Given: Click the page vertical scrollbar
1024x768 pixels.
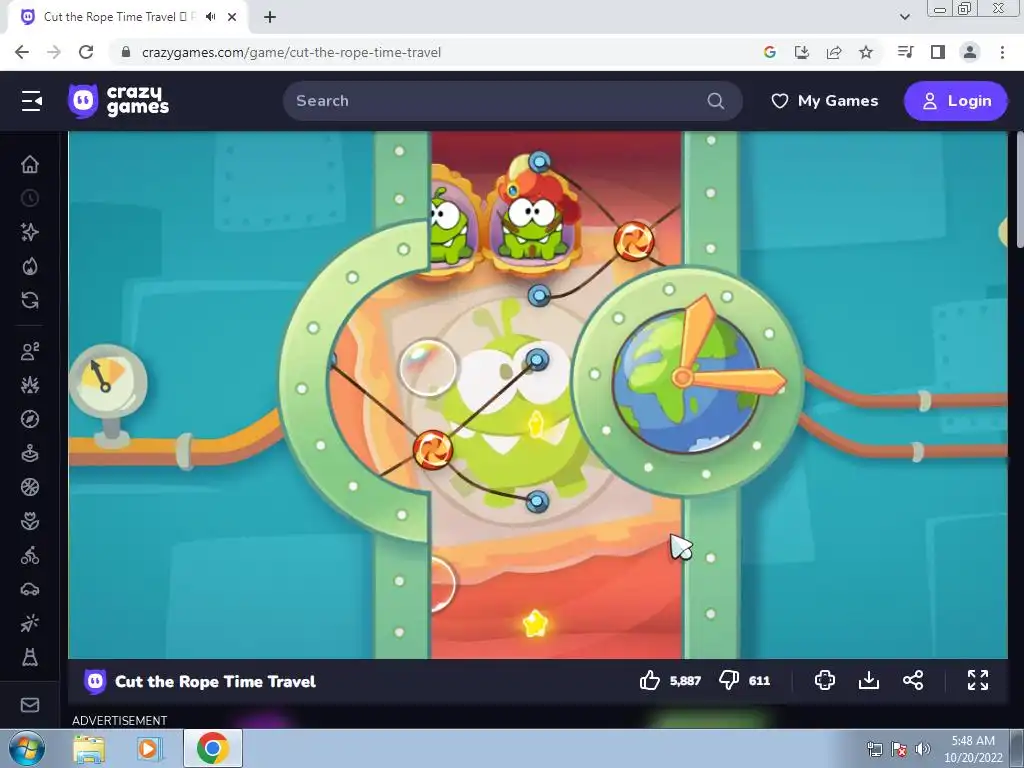Looking at the screenshot, I should [1019, 189].
